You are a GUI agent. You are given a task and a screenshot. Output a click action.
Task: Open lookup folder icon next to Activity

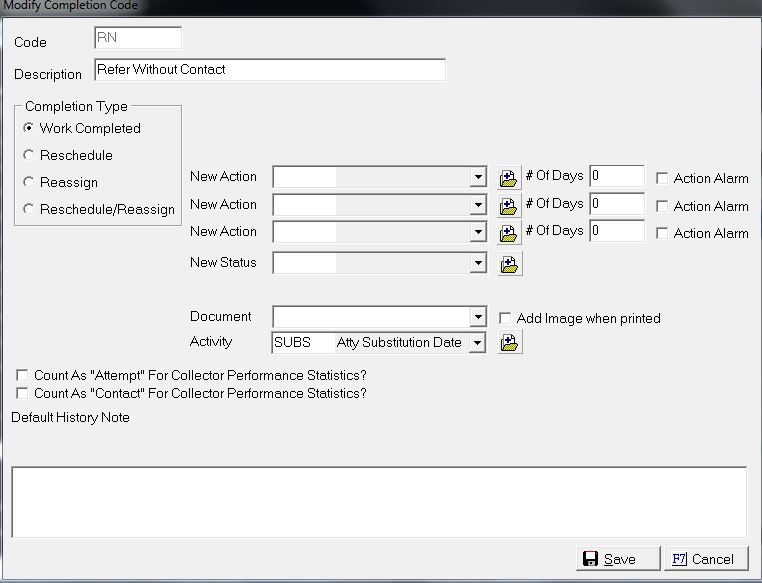(509, 343)
